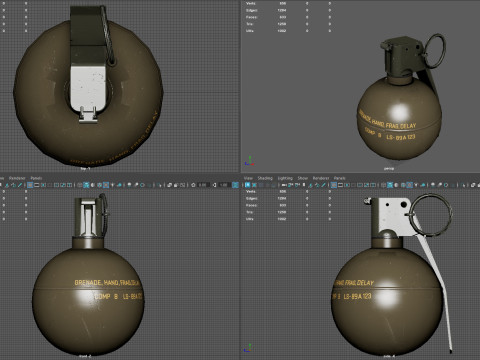The image size is (480, 360).
Task: Click the "Verts:" HUD label in persp view
Action: [x=251, y=3]
